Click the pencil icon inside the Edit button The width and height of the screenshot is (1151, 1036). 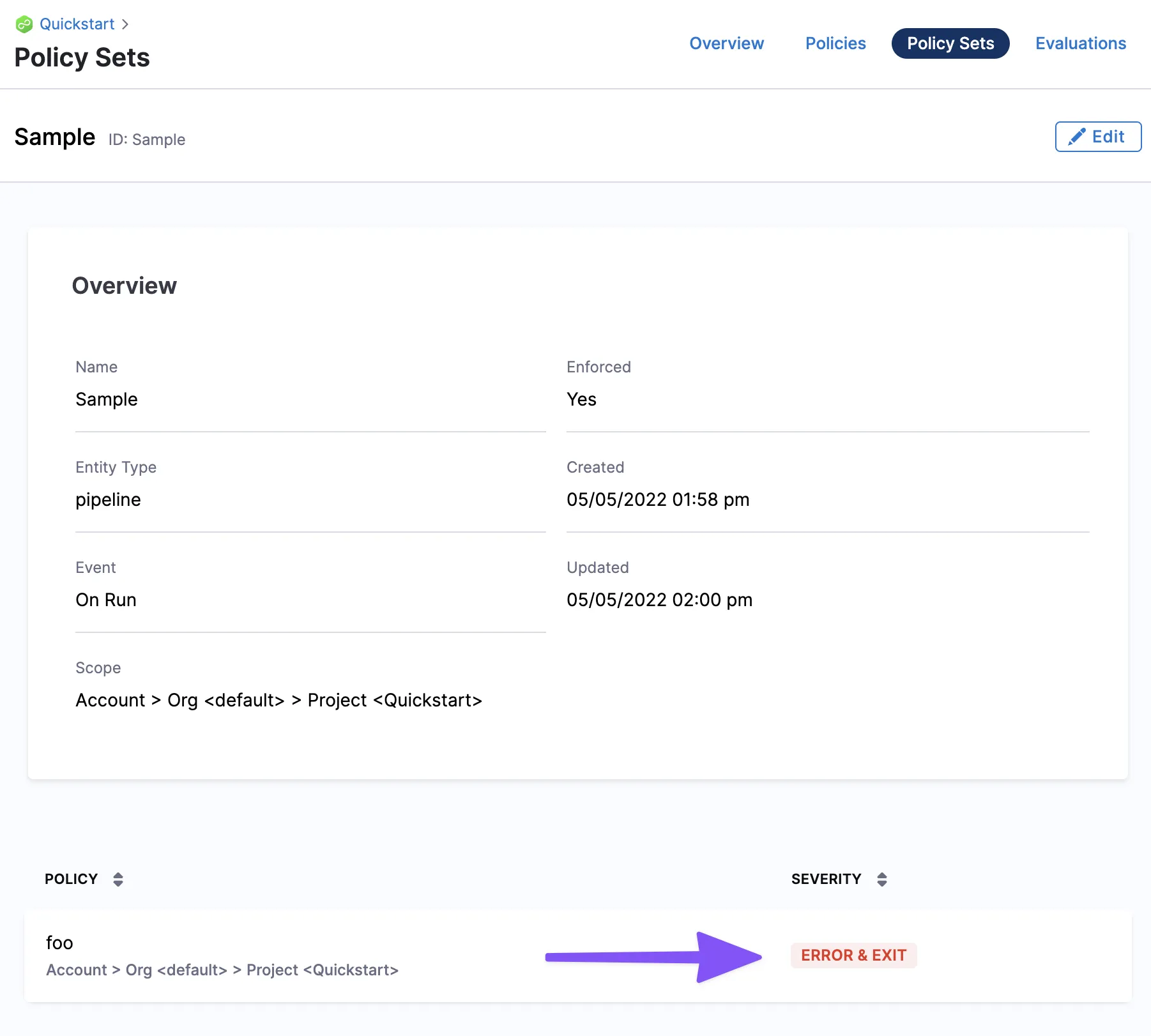click(x=1078, y=136)
